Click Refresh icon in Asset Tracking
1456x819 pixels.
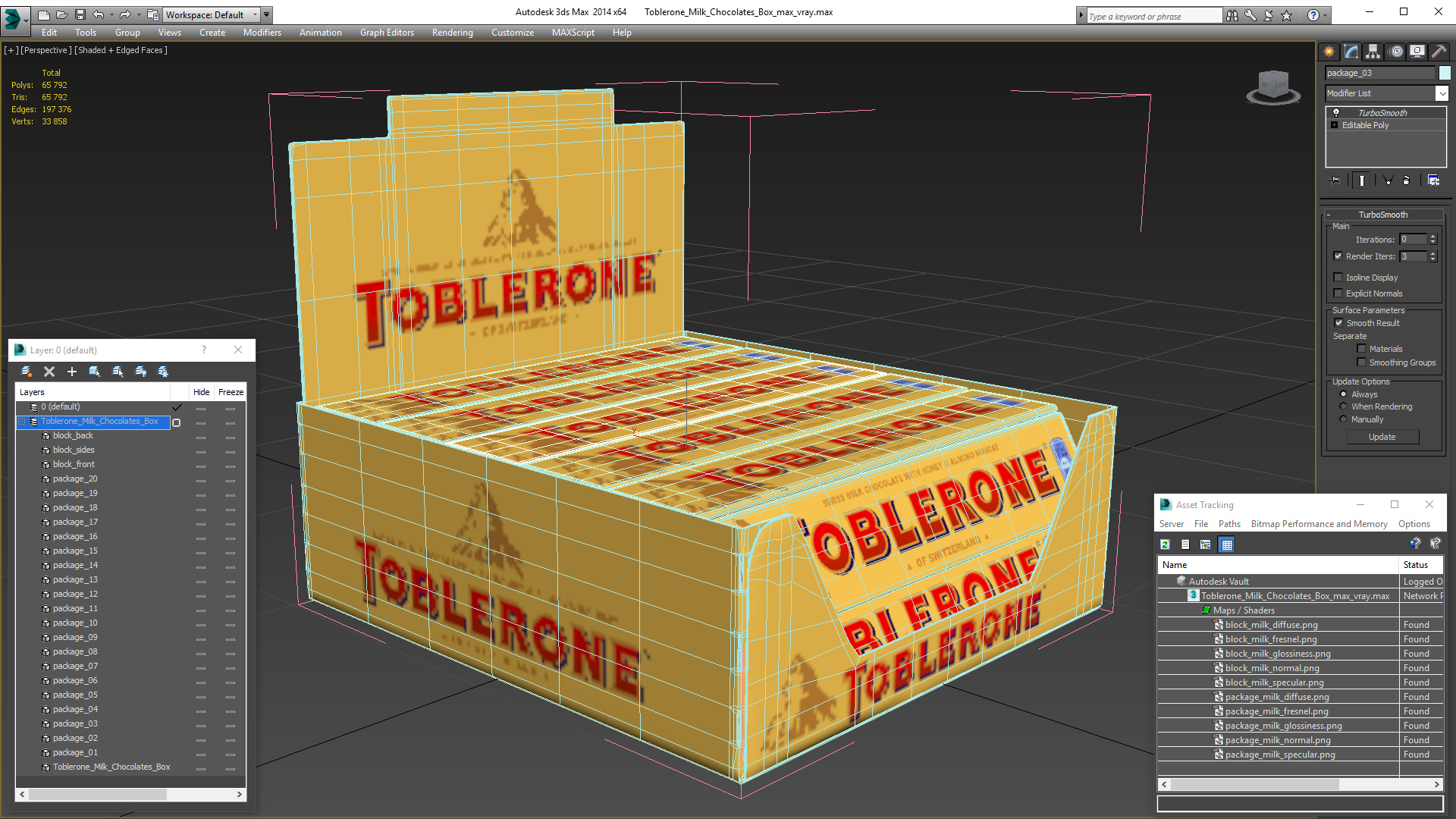coord(1166,544)
